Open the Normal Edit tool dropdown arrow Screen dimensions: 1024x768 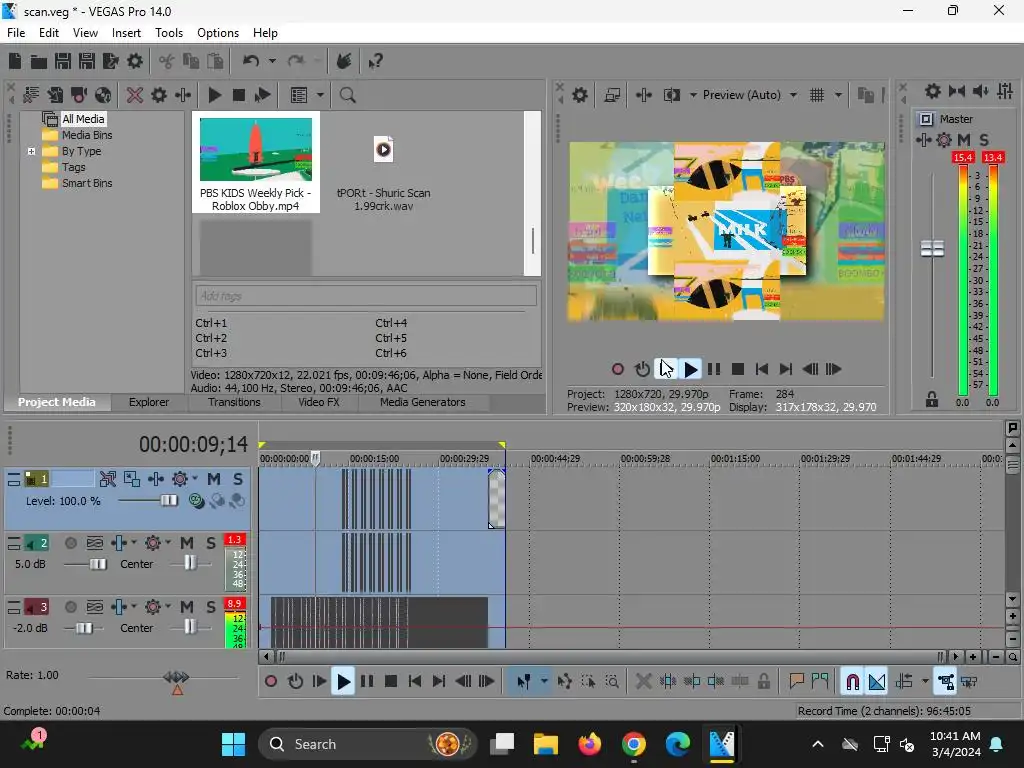pos(544,682)
